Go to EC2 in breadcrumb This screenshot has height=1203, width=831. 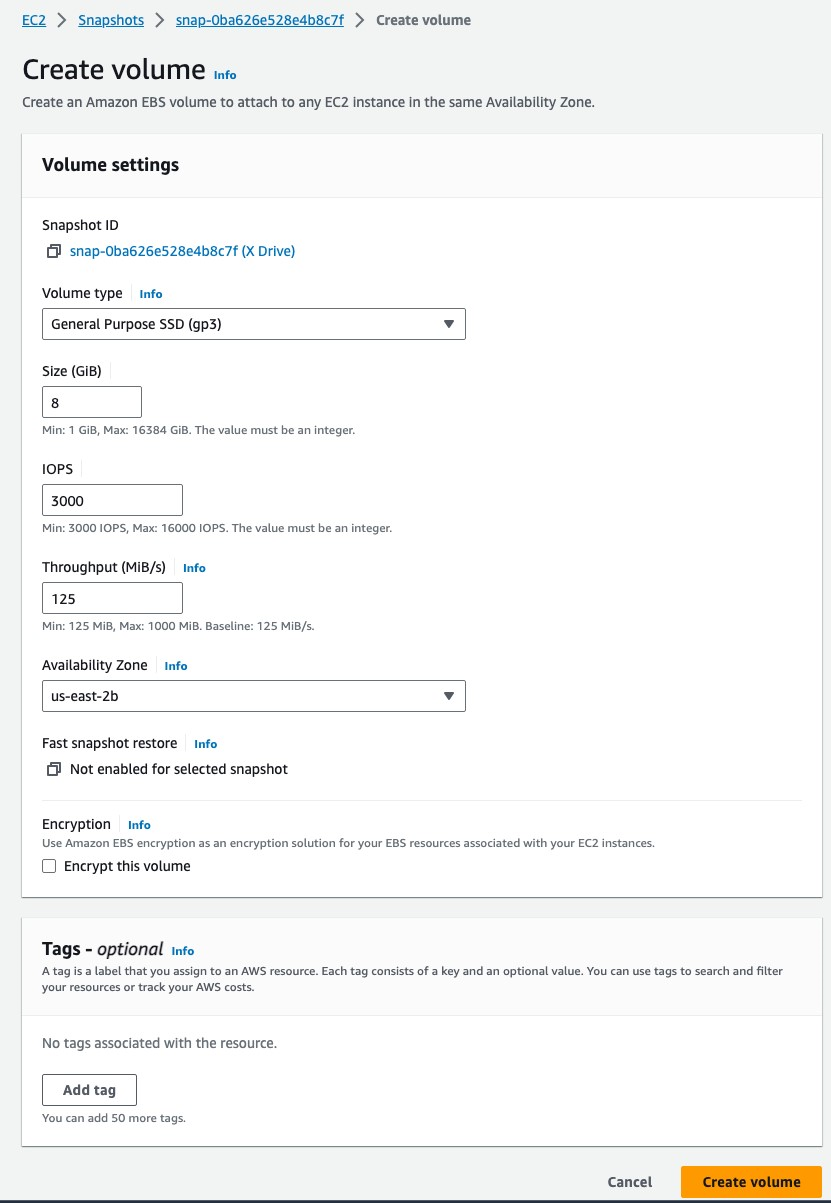[34, 20]
